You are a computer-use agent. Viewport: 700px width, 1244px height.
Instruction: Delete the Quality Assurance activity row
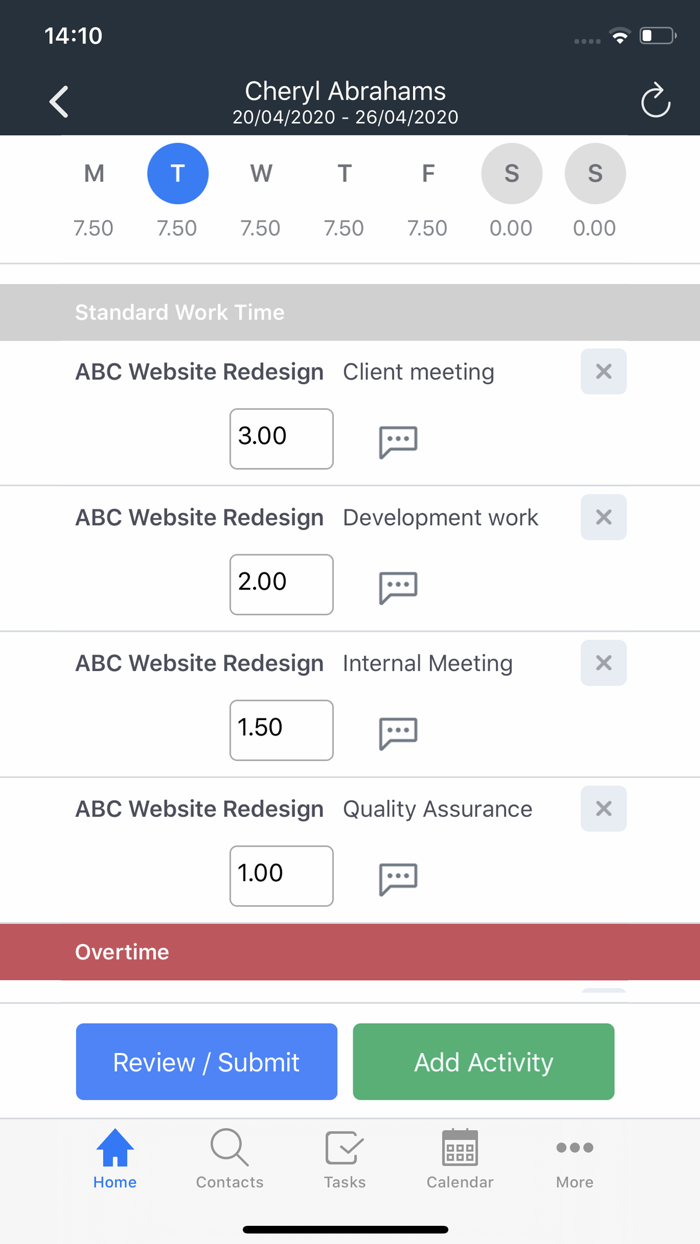pos(604,810)
